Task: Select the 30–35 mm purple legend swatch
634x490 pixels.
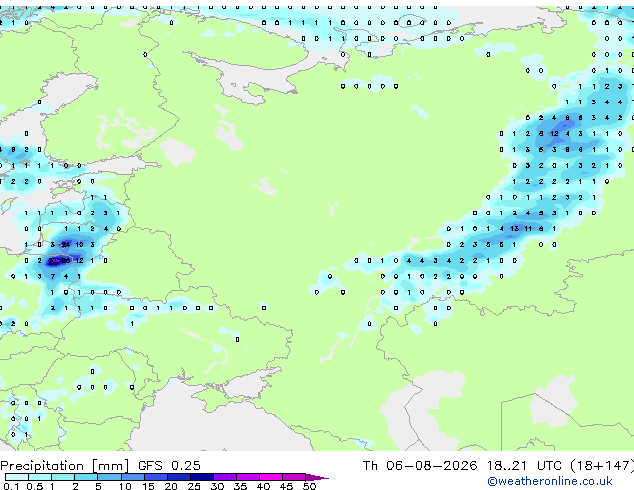Action: 225,477
